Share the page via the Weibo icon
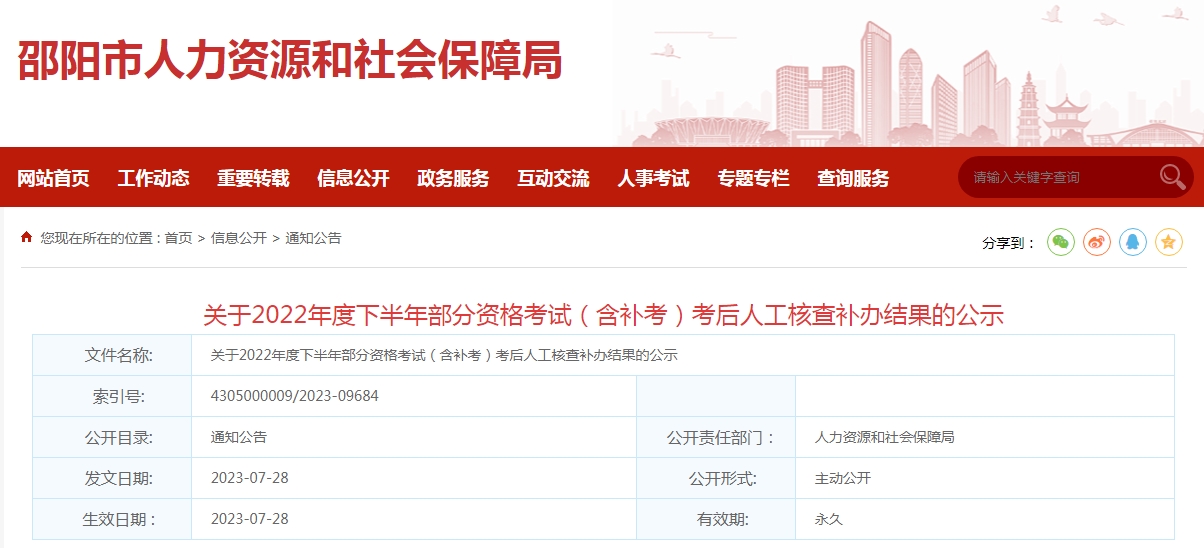Screen dimensions: 1204x548 tap(1097, 242)
